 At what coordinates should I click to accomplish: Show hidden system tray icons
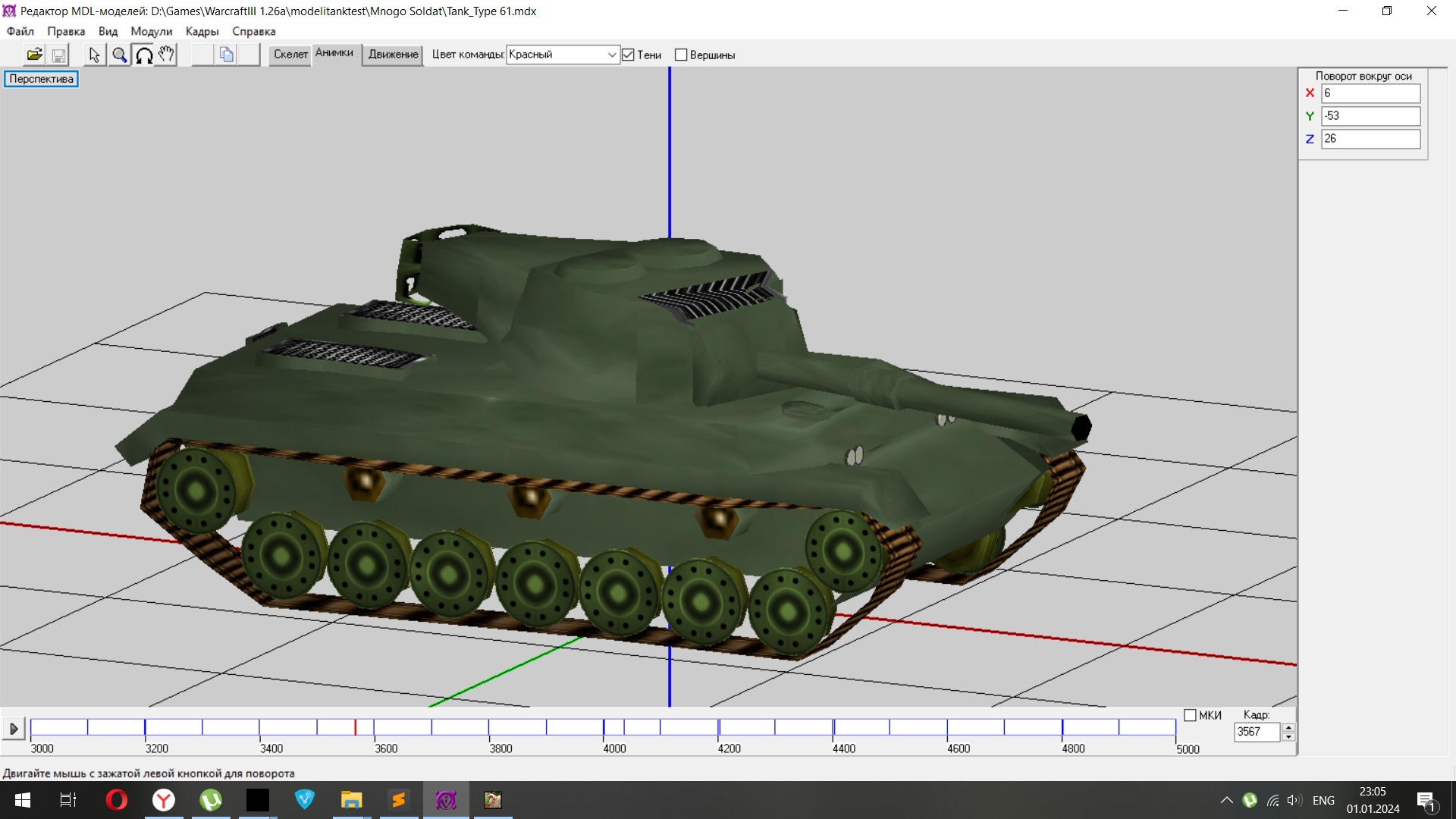point(1226,800)
